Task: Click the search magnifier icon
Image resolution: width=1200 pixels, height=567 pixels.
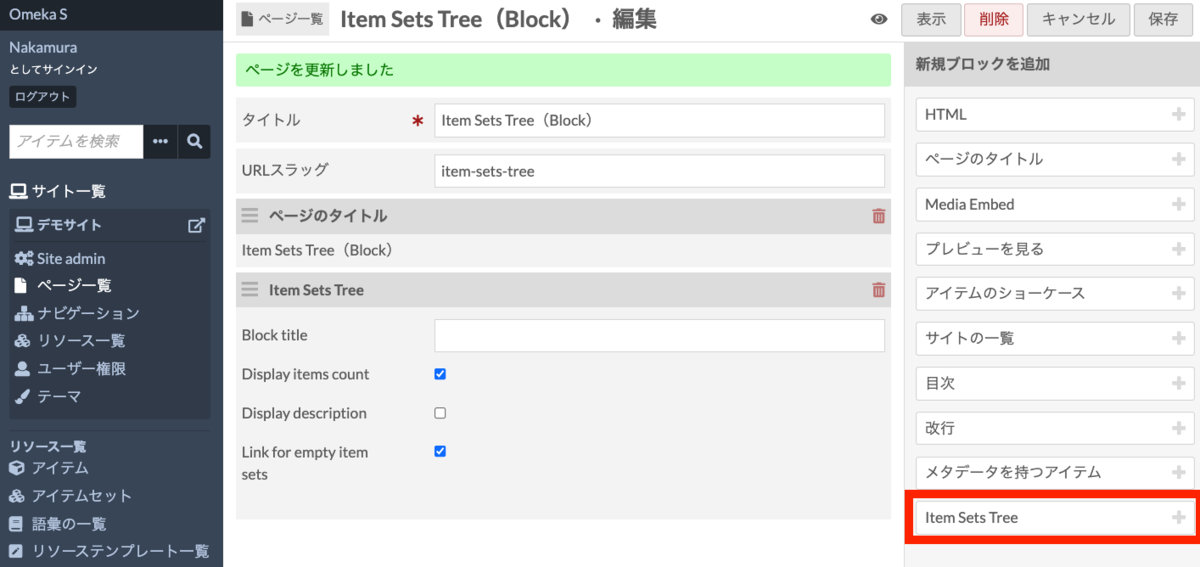Action: click(x=195, y=141)
